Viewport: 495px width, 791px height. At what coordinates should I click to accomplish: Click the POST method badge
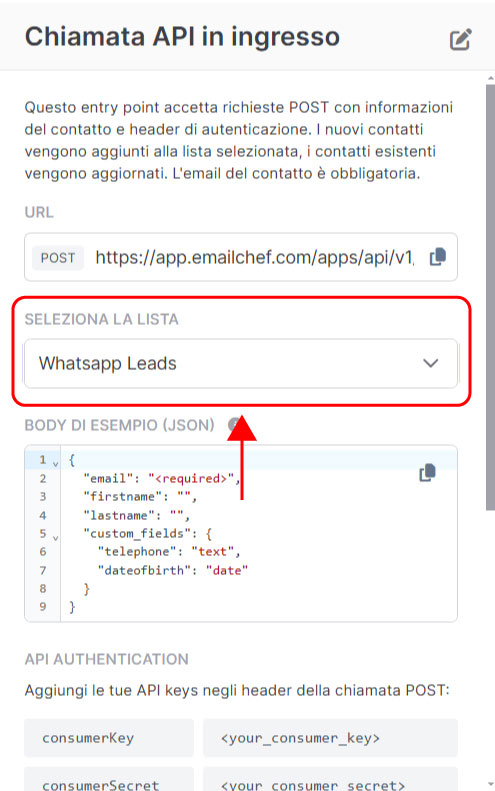[58, 258]
